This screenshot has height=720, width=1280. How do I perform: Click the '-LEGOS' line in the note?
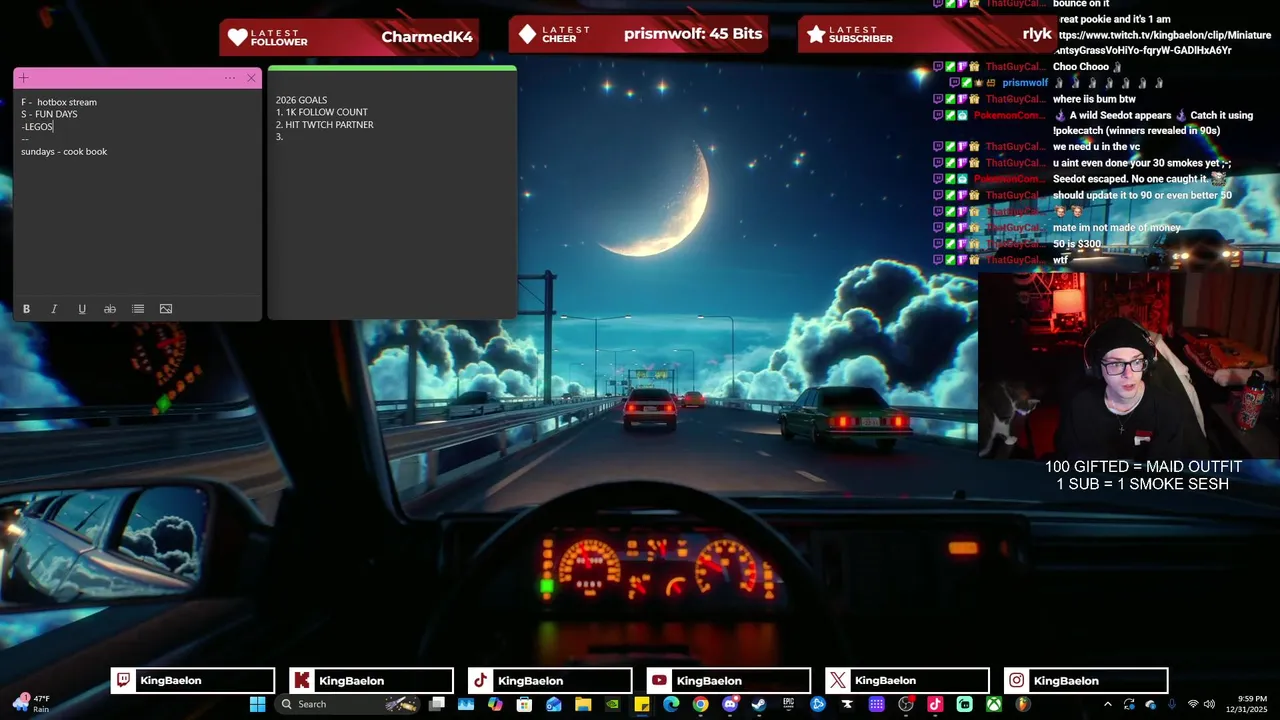pyautogui.click(x=37, y=127)
